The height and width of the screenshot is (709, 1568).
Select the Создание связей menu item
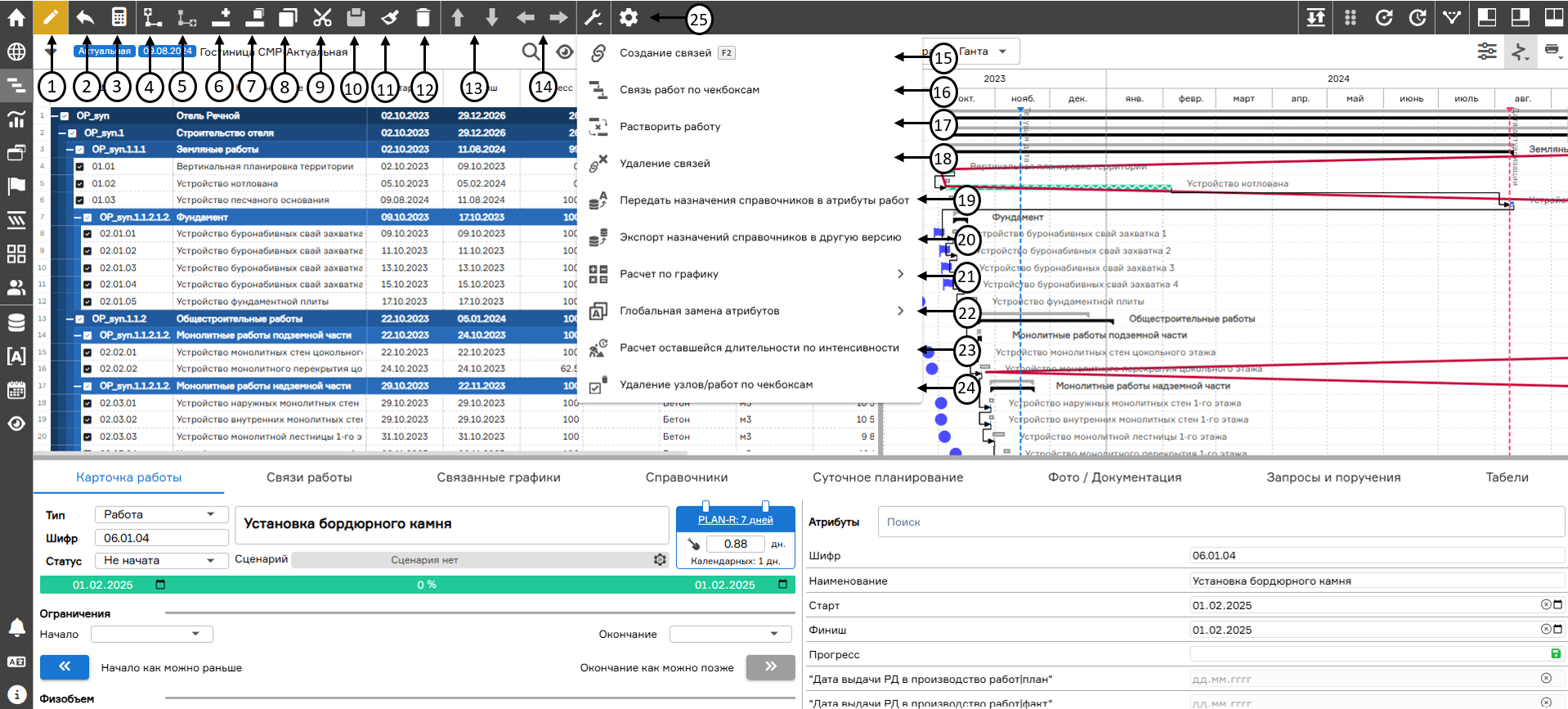click(x=750, y=53)
